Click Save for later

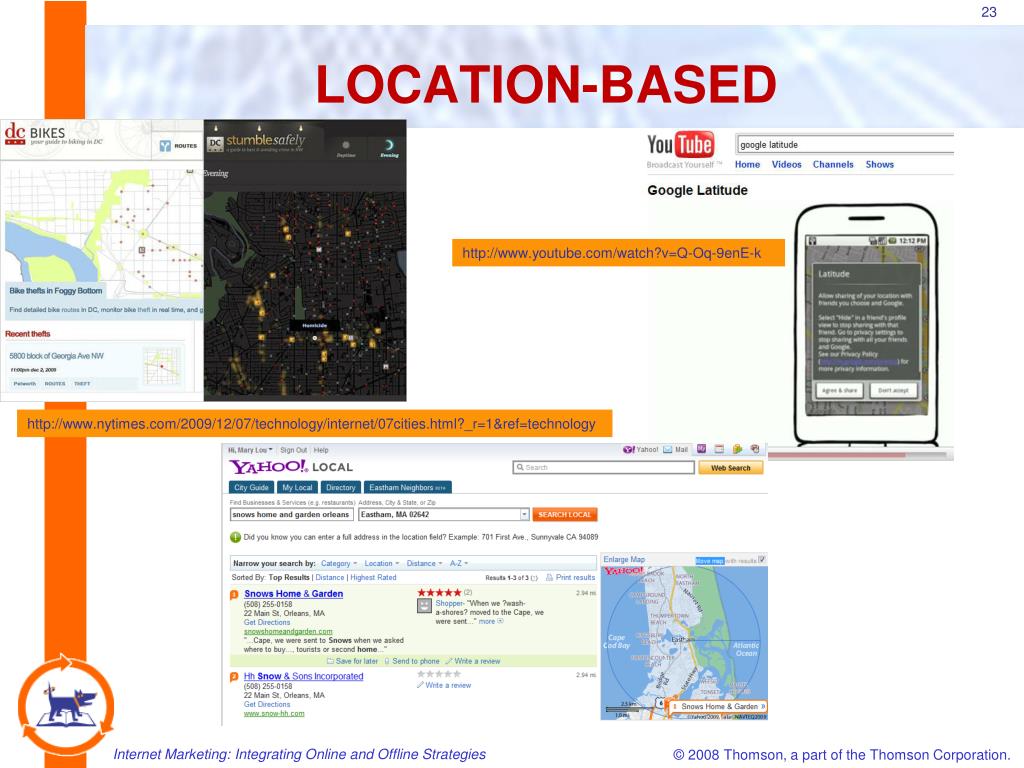coord(353,661)
